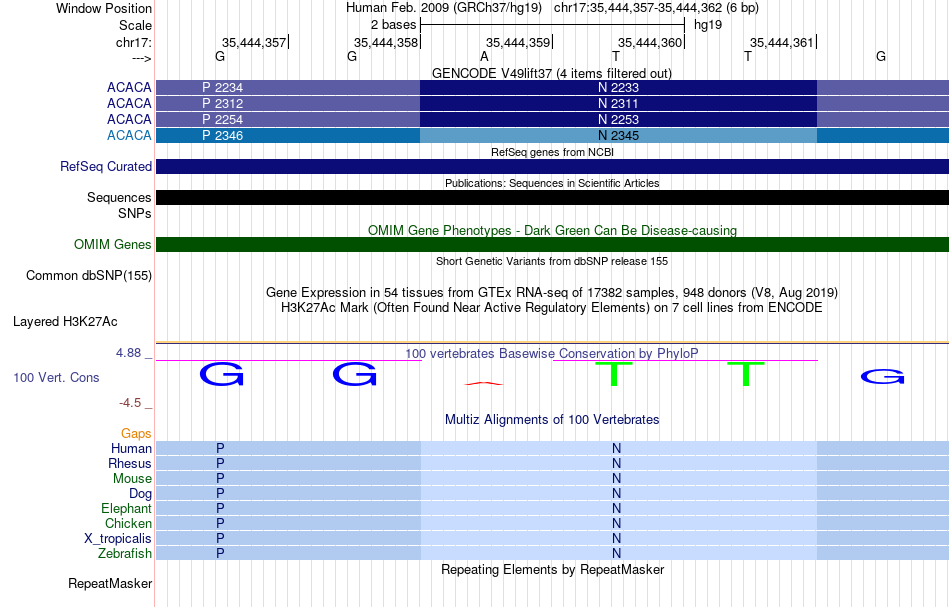
Task: Click the Layered H3K27Ac track label
Action: pyautogui.click(x=65, y=322)
